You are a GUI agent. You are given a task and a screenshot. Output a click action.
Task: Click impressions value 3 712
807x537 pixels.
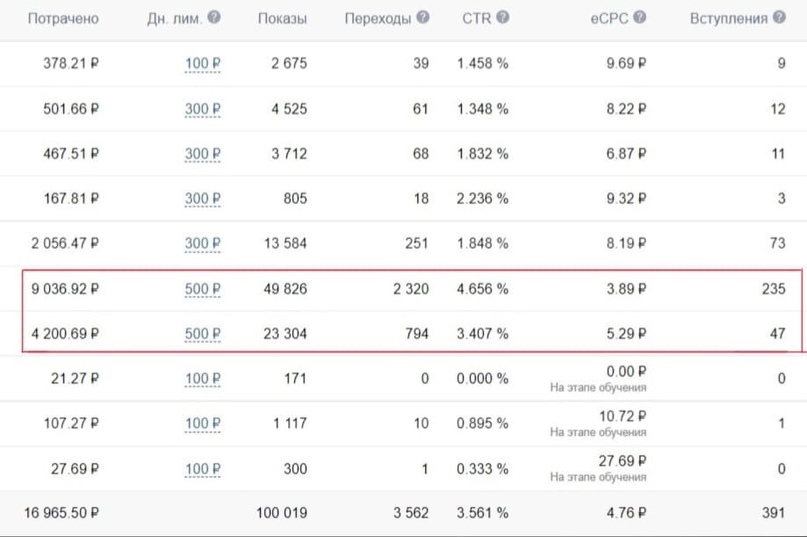pos(289,153)
